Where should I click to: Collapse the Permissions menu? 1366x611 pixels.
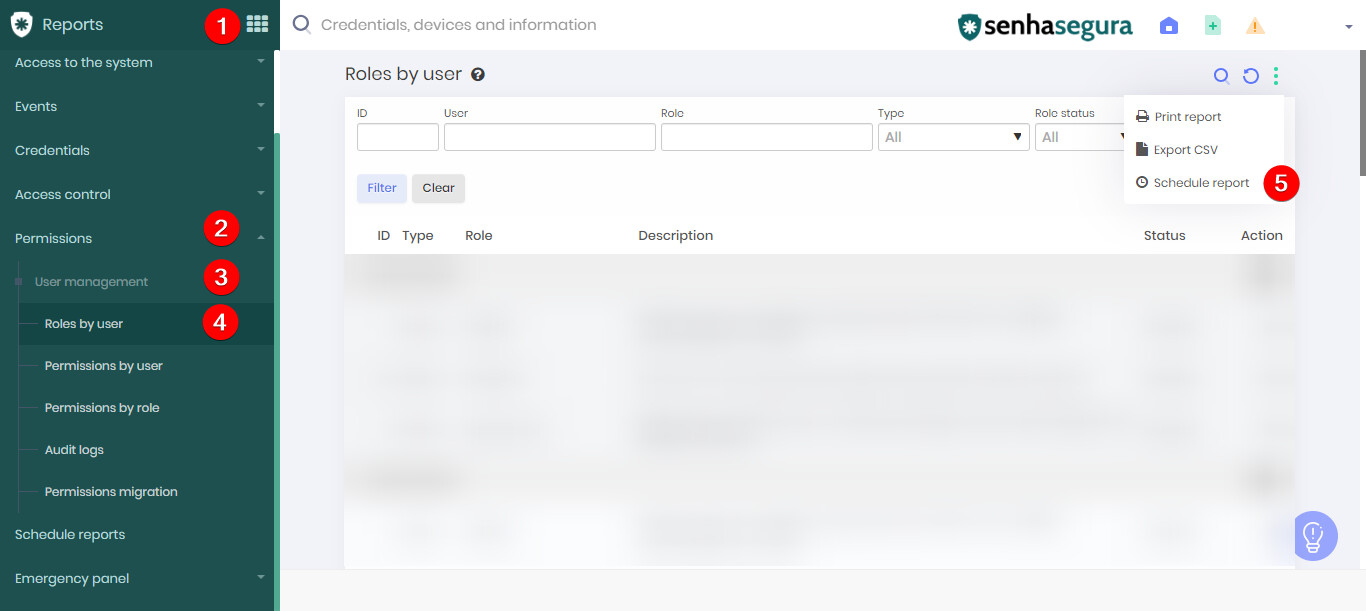tap(137, 238)
